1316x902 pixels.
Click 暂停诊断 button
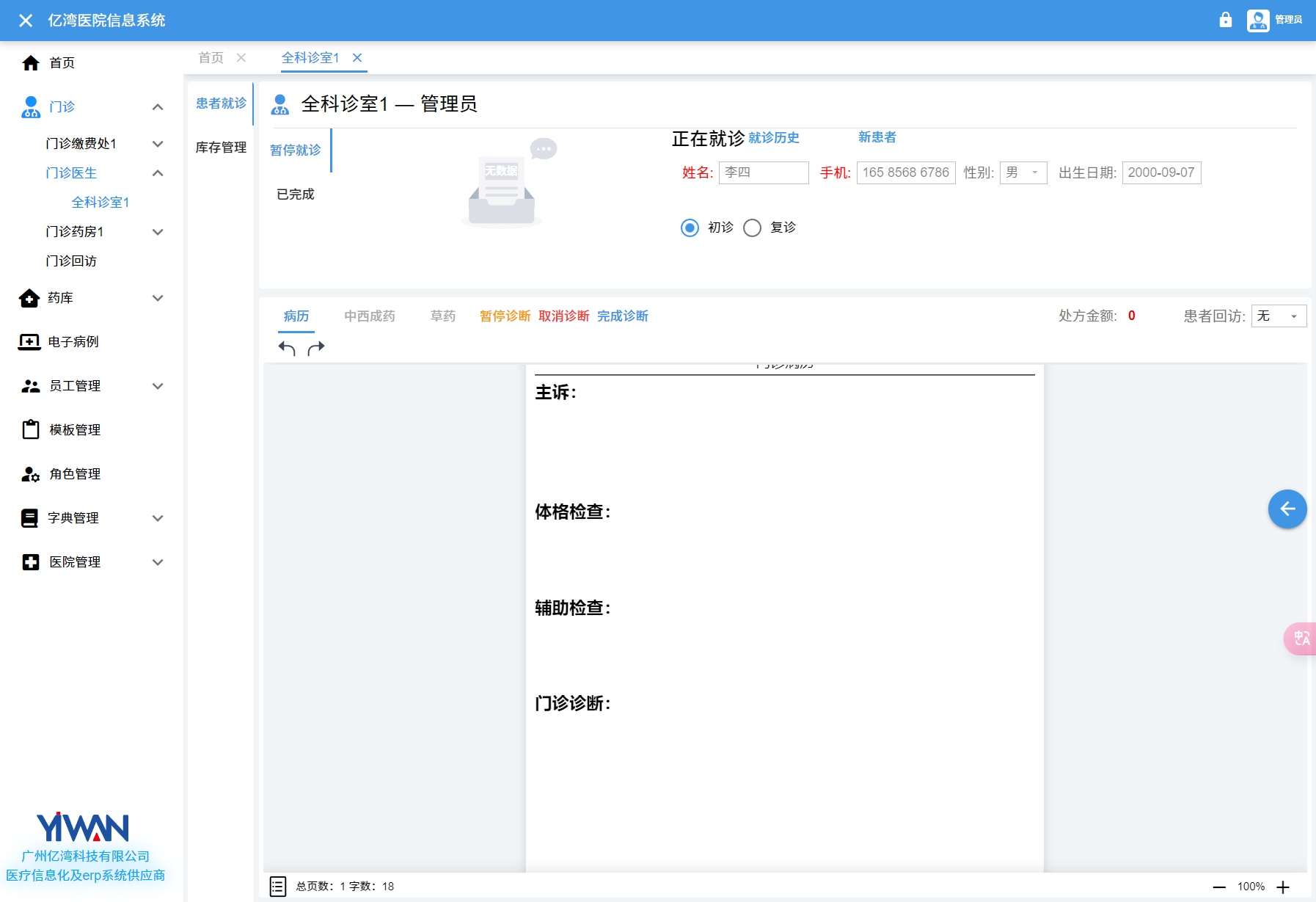click(505, 316)
